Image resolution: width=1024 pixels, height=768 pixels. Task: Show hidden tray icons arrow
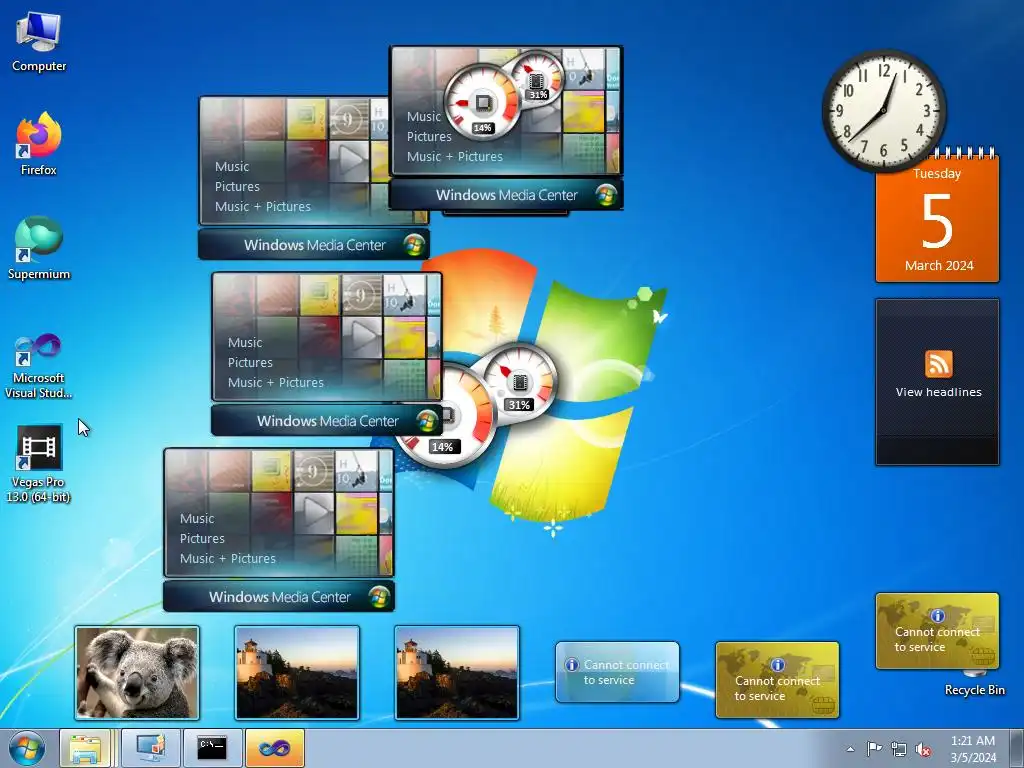[x=850, y=749]
